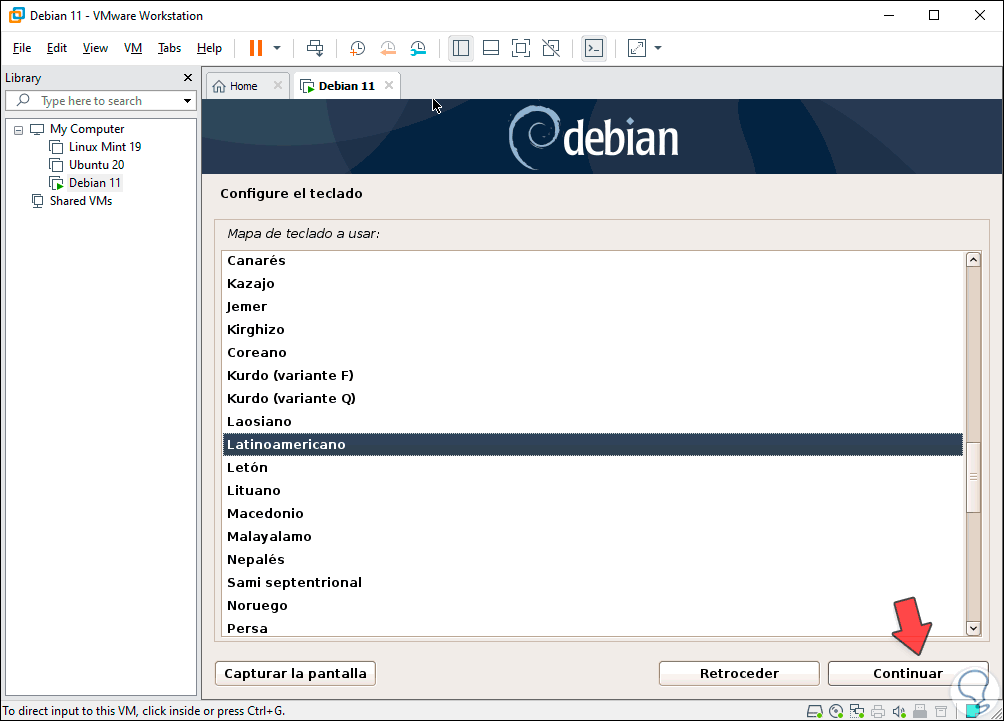
Task: Click the Retroceder button
Action: [x=739, y=674]
